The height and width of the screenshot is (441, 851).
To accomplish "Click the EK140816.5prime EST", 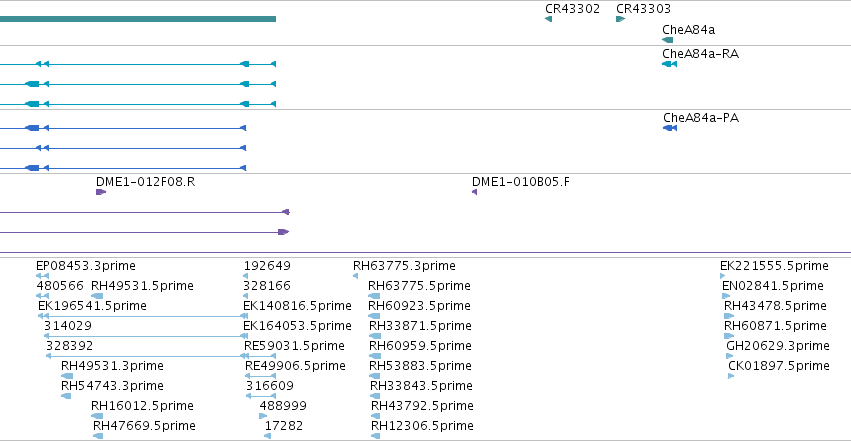I will point(246,316).
